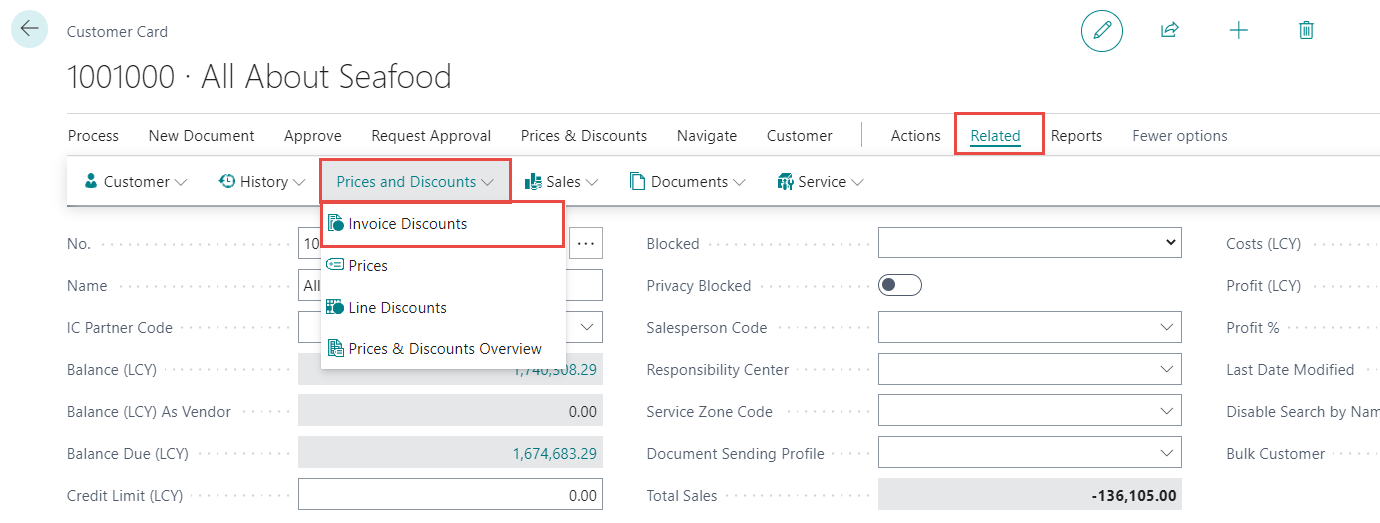The image size is (1380, 523).
Task: Click the plus new record icon
Action: [1238, 30]
